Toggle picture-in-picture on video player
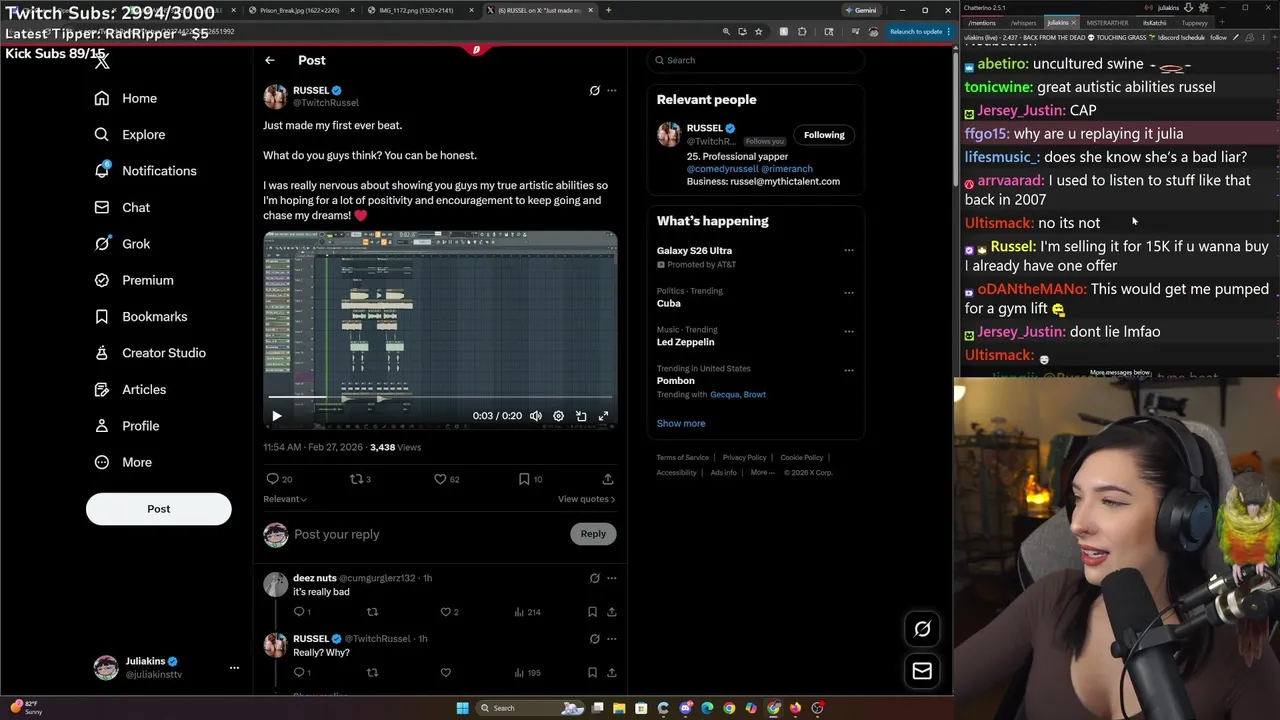Viewport: 1280px width, 720px height. 581,416
